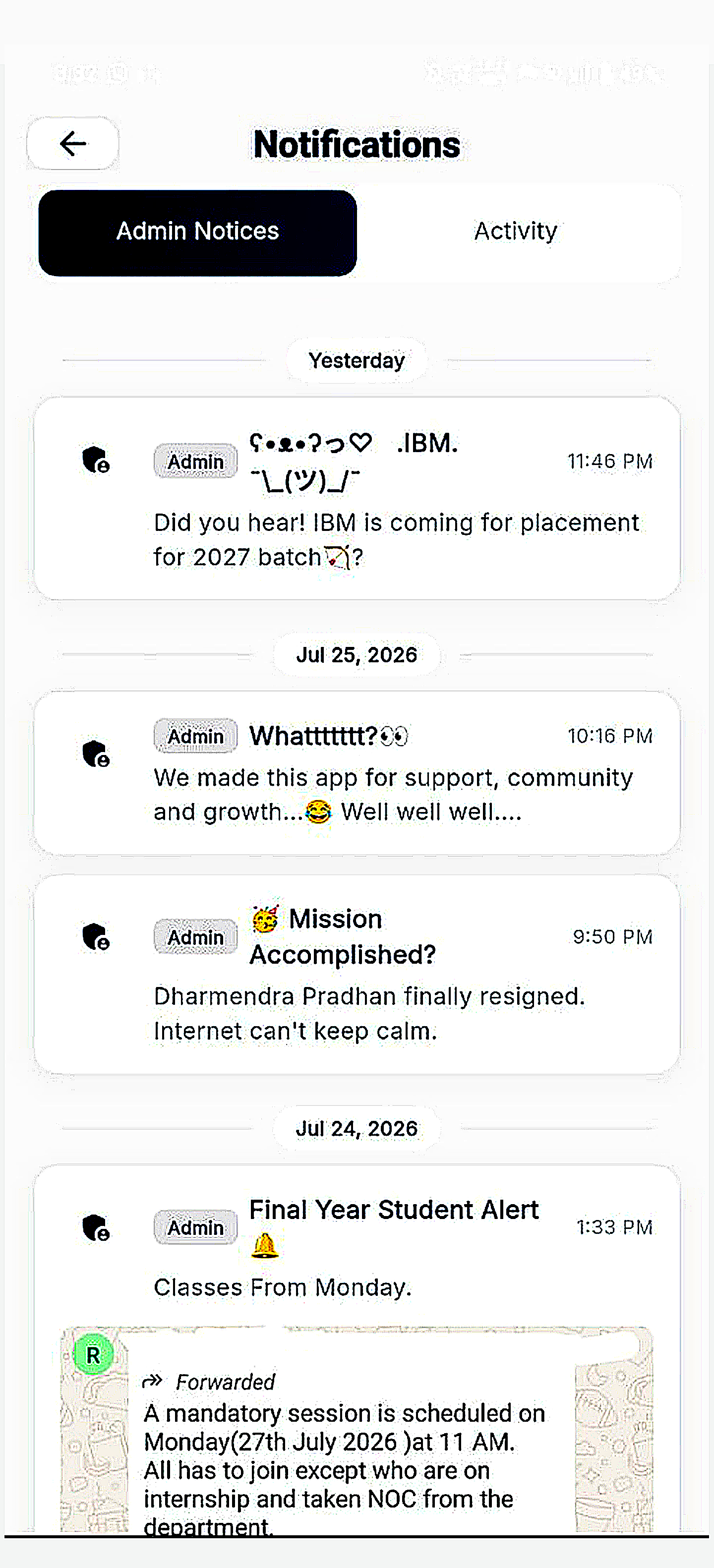The width and height of the screenshot is (714, 1568).
Task: Tap the green R avatar in forwarded message
Action: tap(93, 1355)
